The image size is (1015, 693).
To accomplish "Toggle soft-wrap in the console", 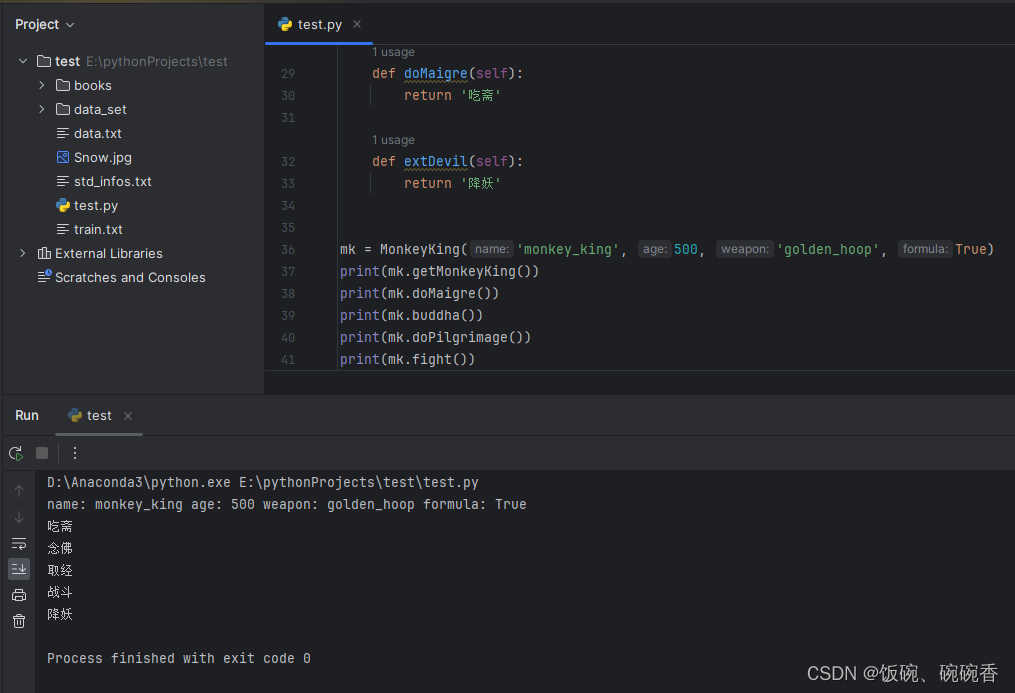I will pyautogui.click(x=19, y=544).
